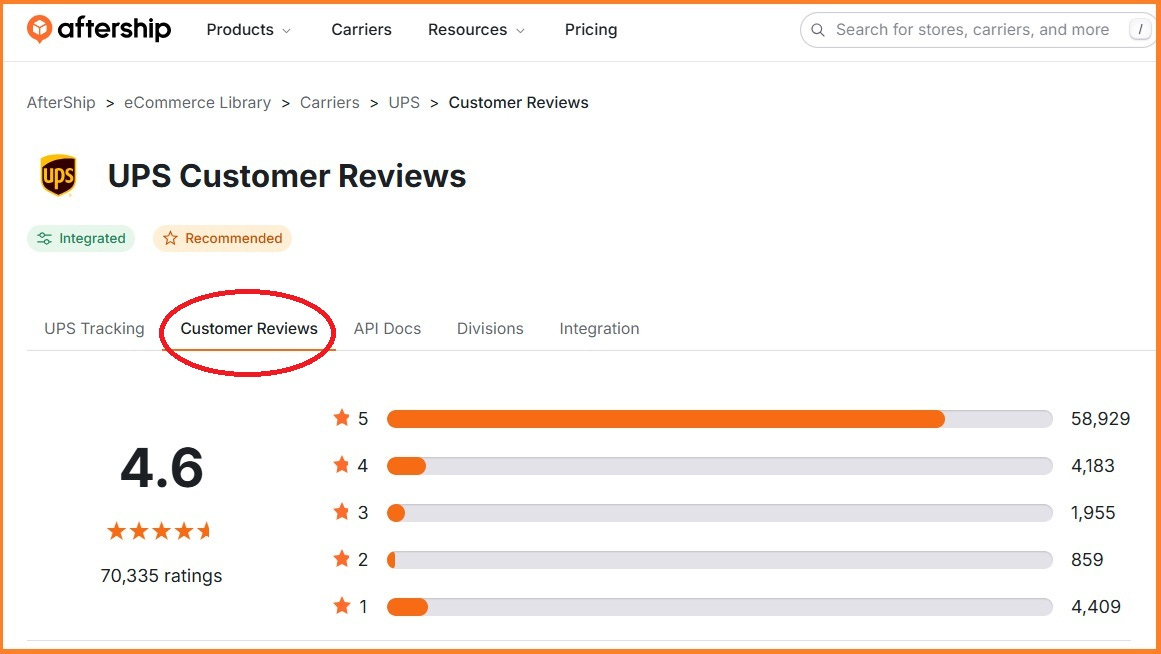Image resolution: width=1161 pixels, height=654 pixels.
Task: Go to Carriers breadcrumb link
Action: [x=329, y=102]
